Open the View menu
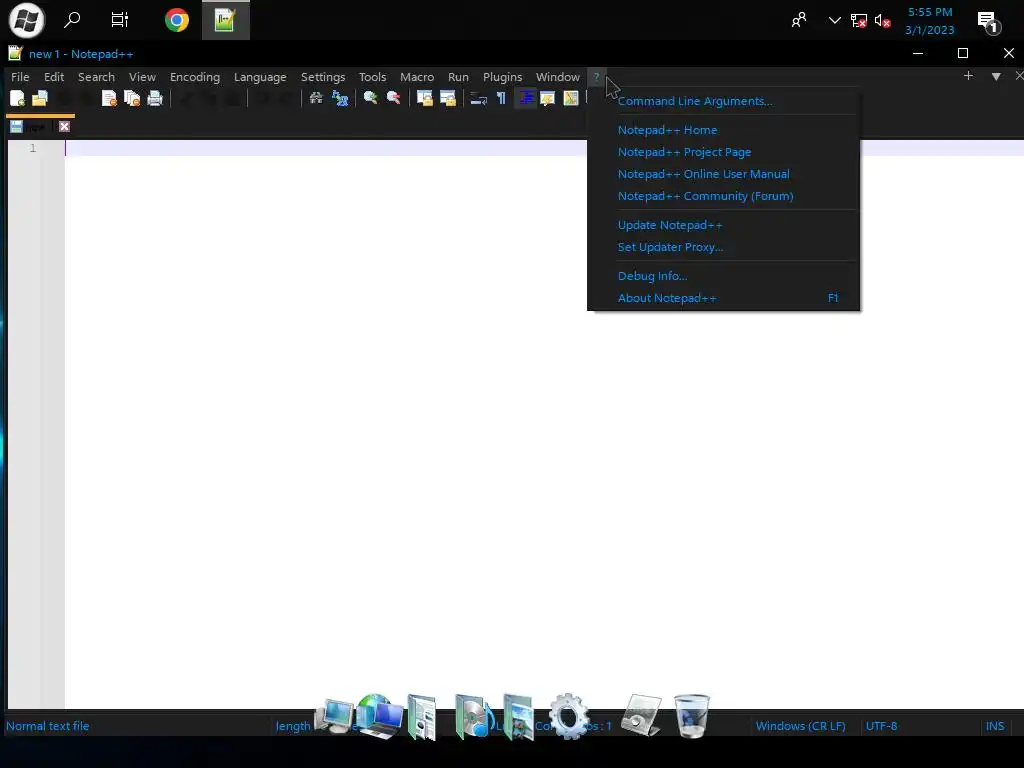Image resolution: width=1024 pixels, height=768 pixels. 142,77
